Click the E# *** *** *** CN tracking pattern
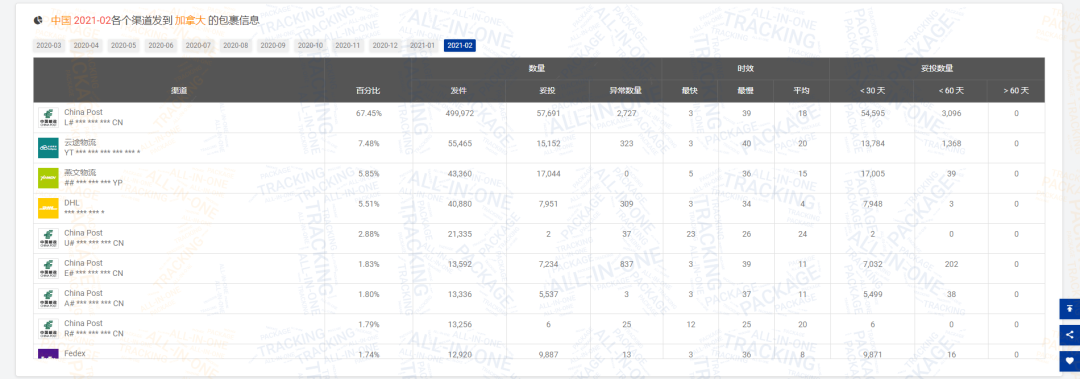 click(x=94, y=273)
